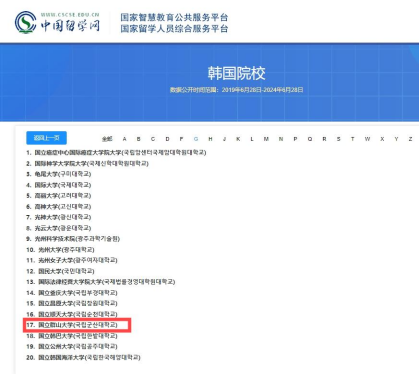Click 国家留学人员综合服务平台 header text
This screenshot has width=419, height=375.
tap(174, 29)
